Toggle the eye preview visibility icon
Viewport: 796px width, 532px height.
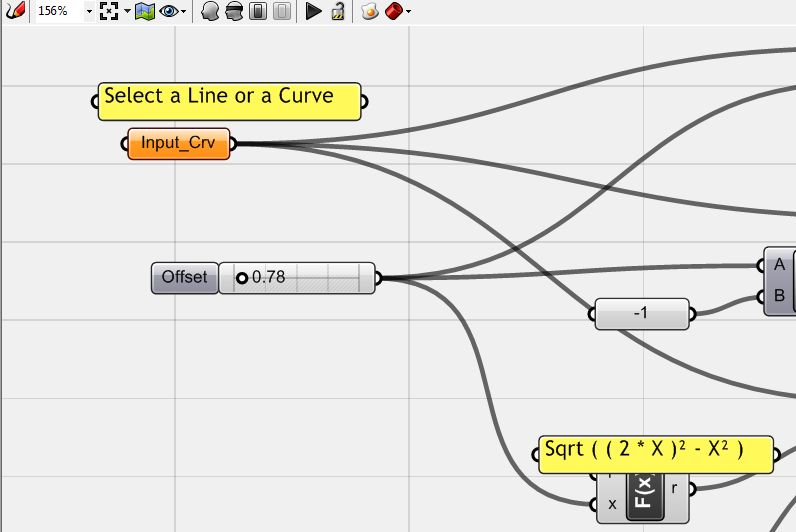168,12
